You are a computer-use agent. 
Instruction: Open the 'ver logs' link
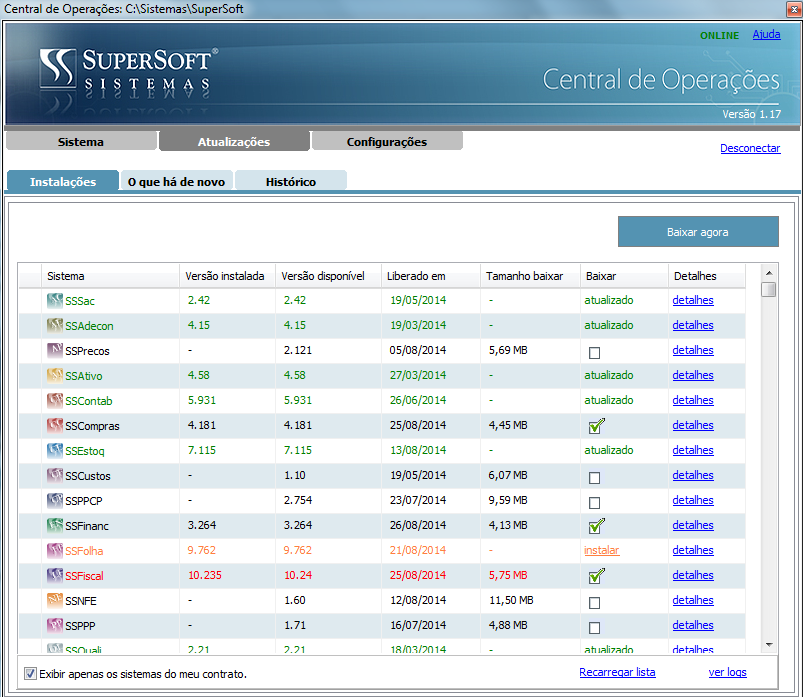[727, 672]
